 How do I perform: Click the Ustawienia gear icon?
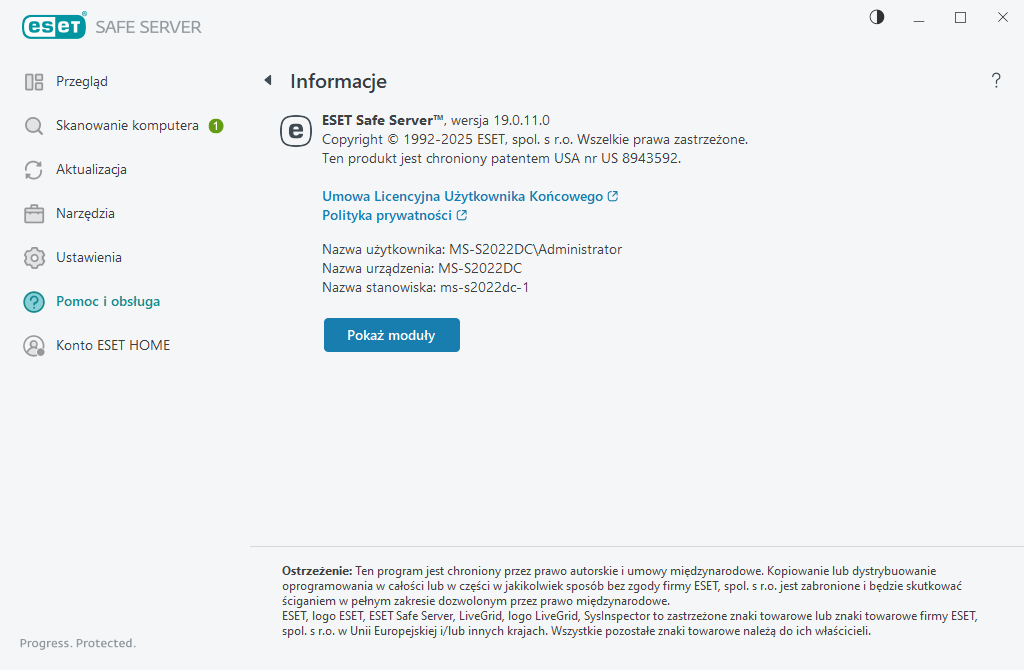[34, 258]
